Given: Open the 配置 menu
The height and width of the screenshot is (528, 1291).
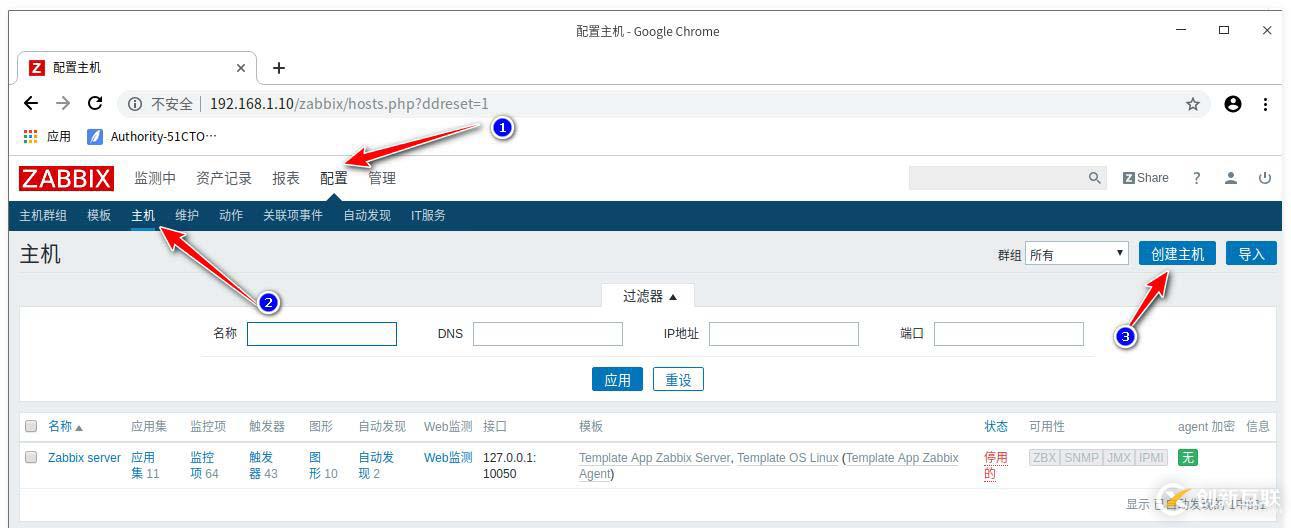Looking at the screenshot, I should [334, 178].
